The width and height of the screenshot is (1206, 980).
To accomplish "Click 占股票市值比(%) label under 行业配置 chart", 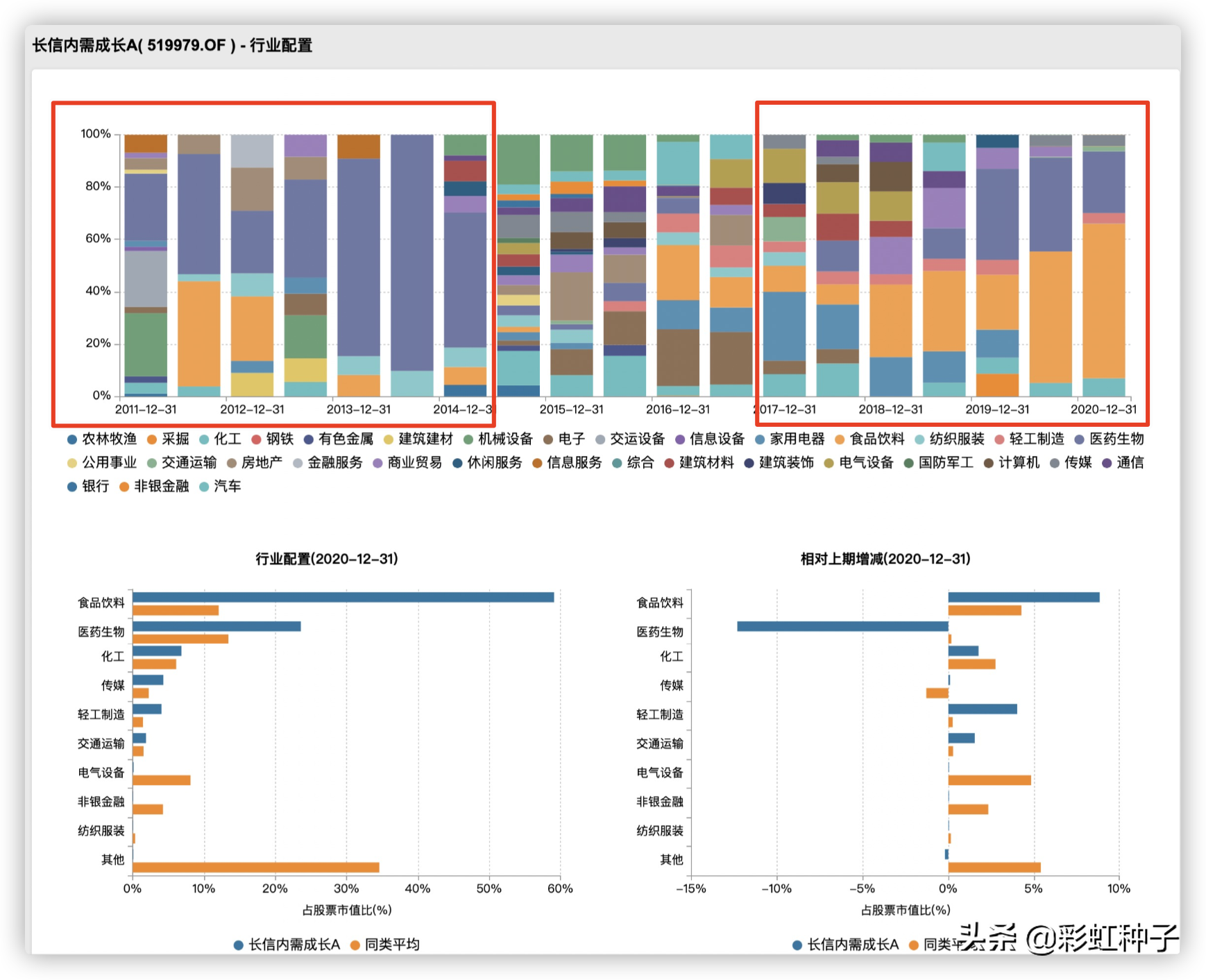I will 347,910.
